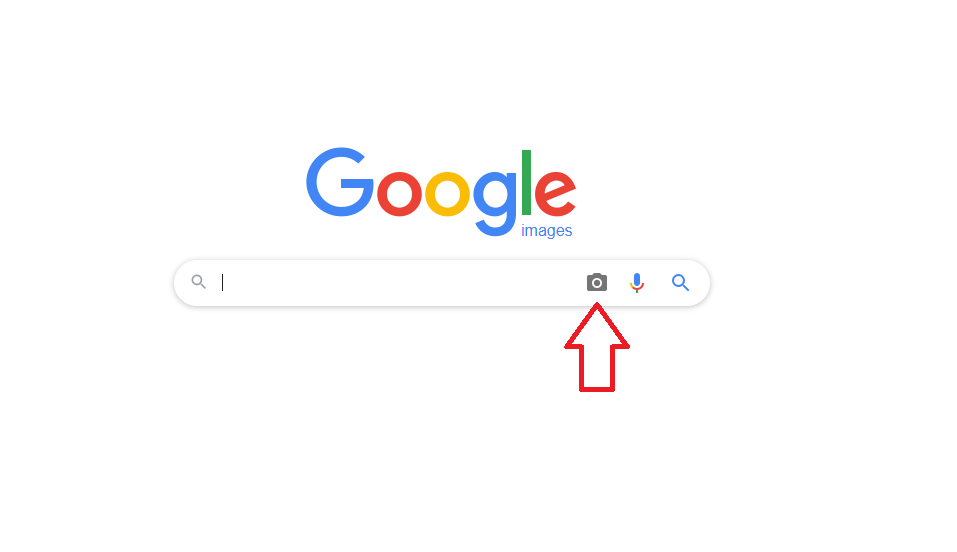Click the green l in Google logo
The width and height of the screenshot is (957, 552).
(x=526, y=182)
